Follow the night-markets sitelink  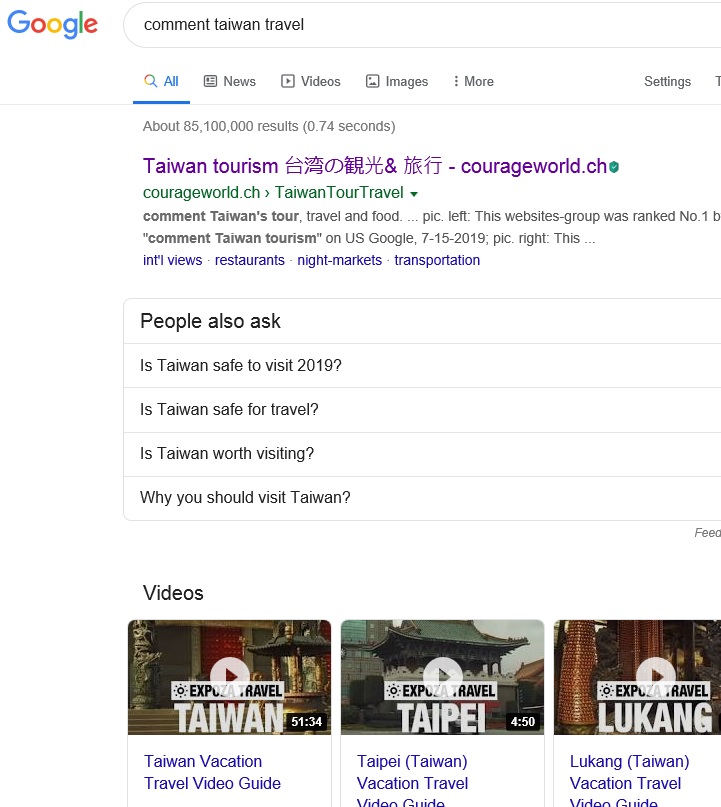pos(339,260)
